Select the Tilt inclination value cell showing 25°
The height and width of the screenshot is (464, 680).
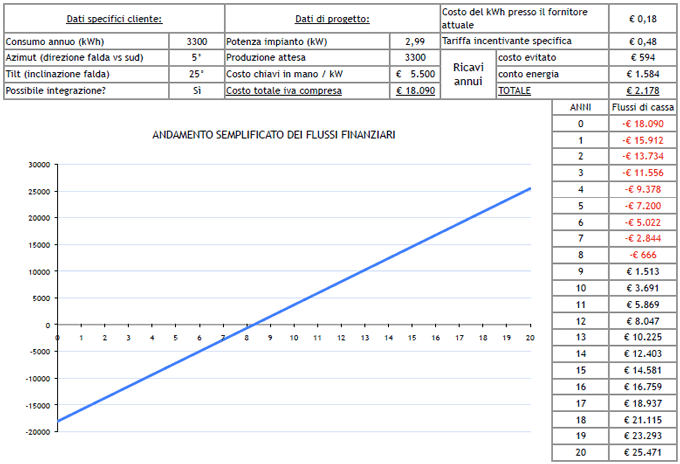tap(197, 74)
